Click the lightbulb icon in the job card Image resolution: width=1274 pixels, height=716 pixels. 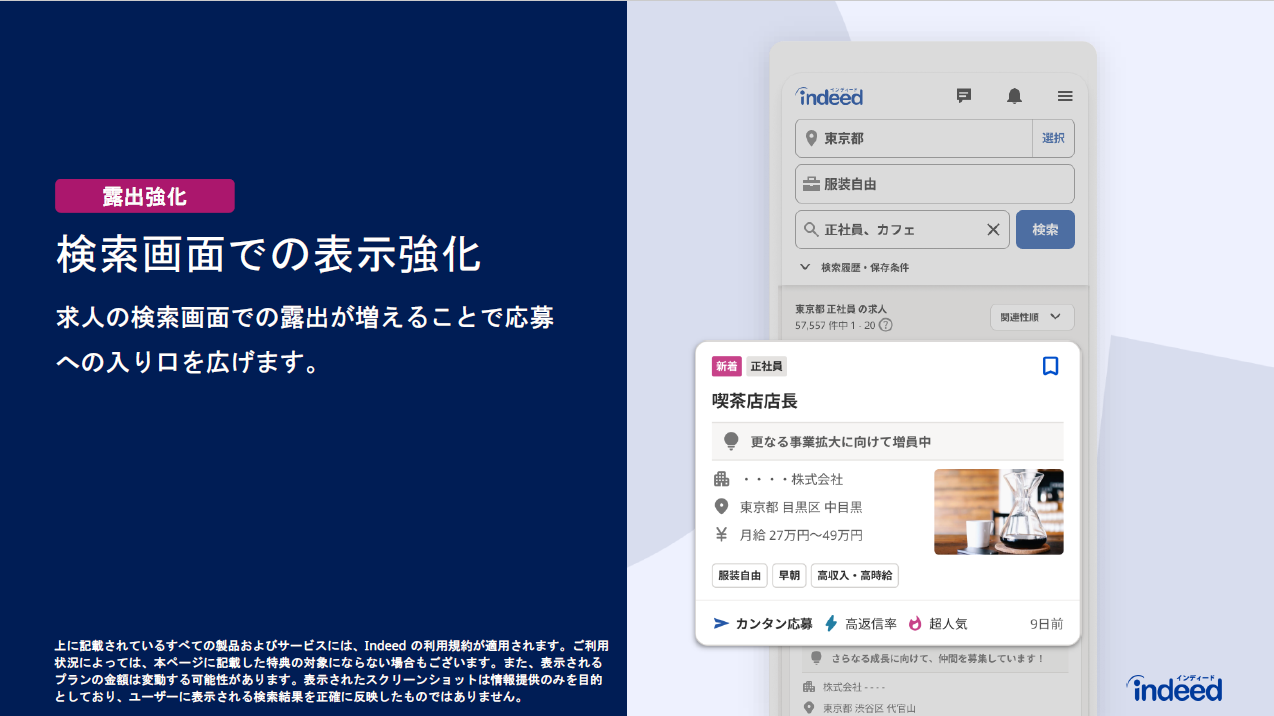tap(731, 441)
